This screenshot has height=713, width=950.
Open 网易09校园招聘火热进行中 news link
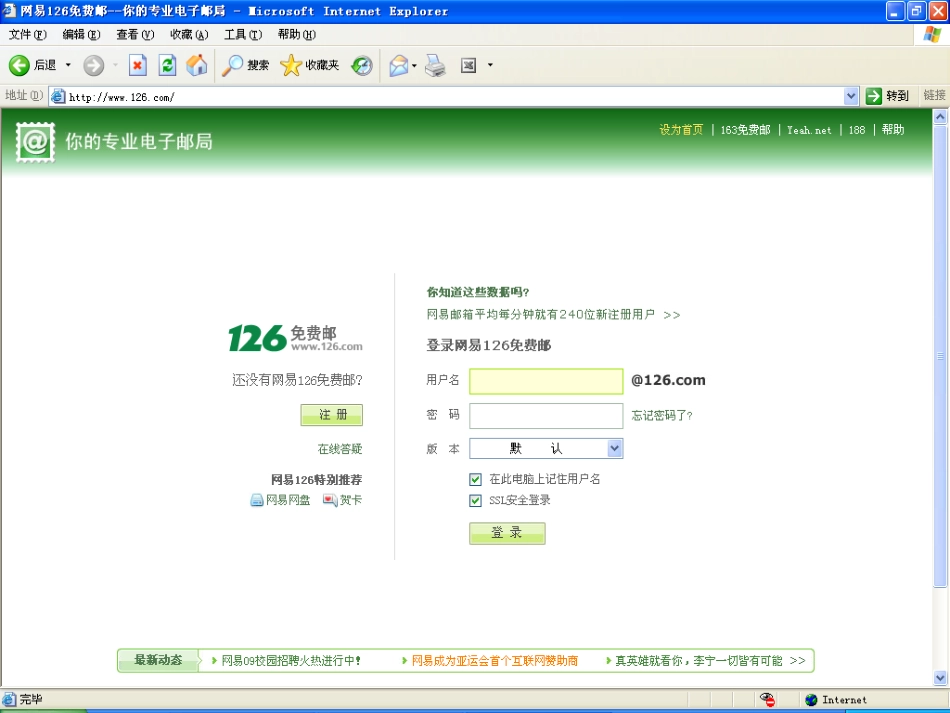pos(291,660)
